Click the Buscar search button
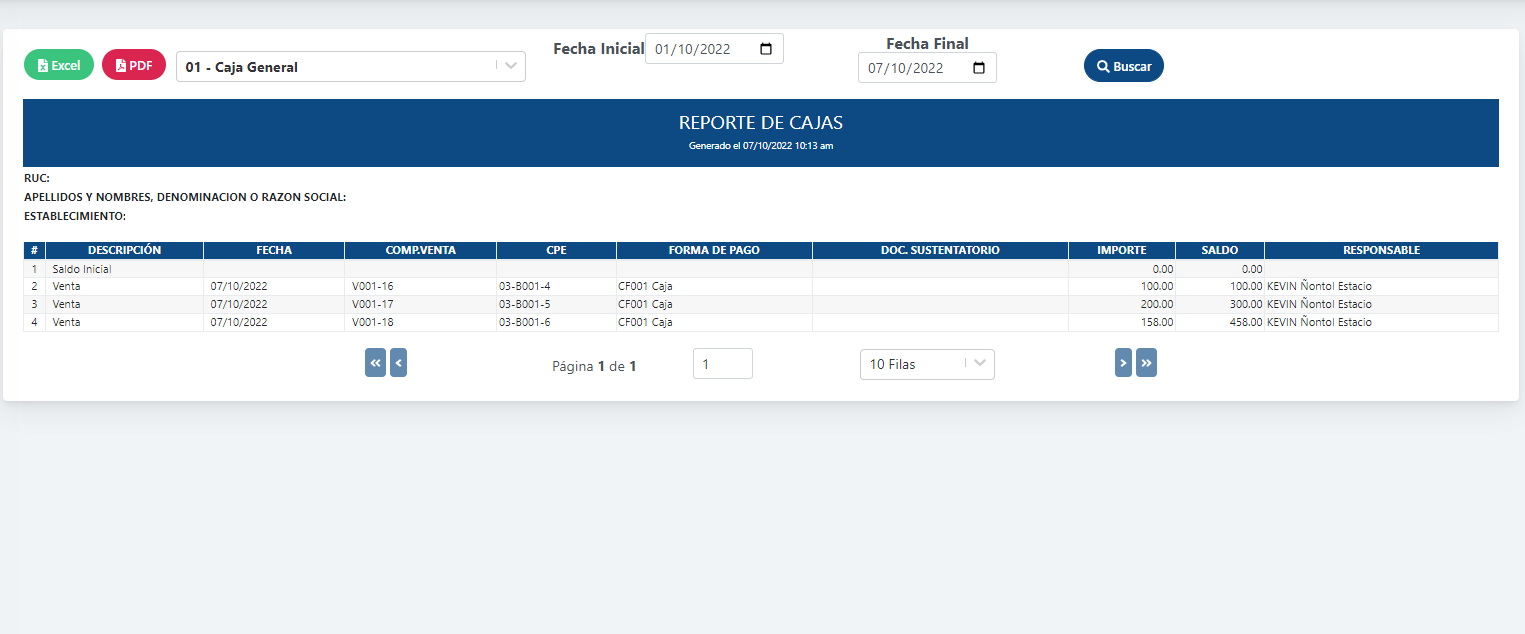This screenshot has height=634, width=1525. click(1123, 66)
